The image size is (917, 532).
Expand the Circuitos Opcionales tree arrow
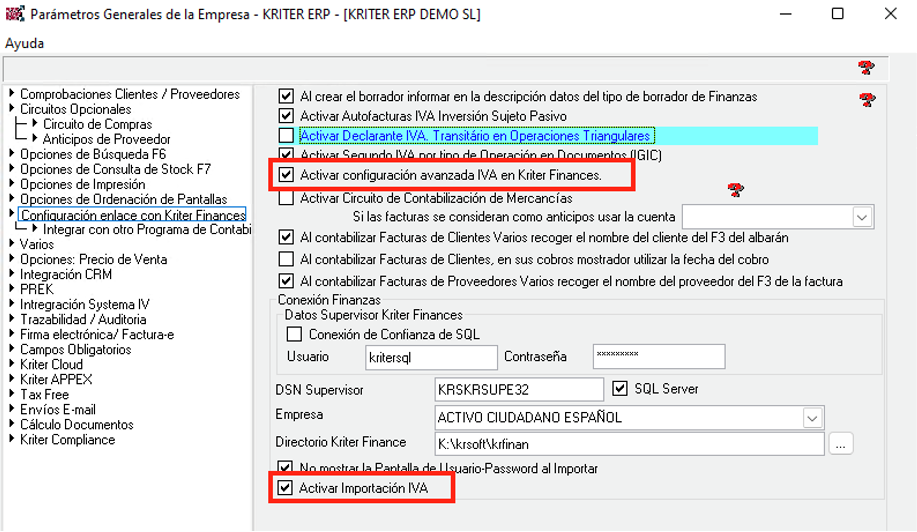click(x=12, y=108)
